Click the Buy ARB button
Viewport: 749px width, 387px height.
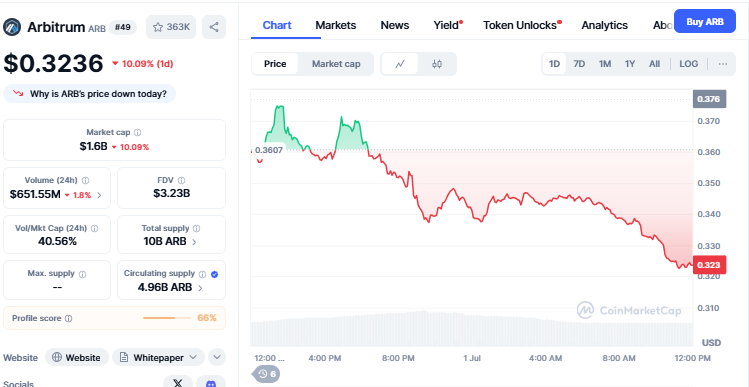705,22
